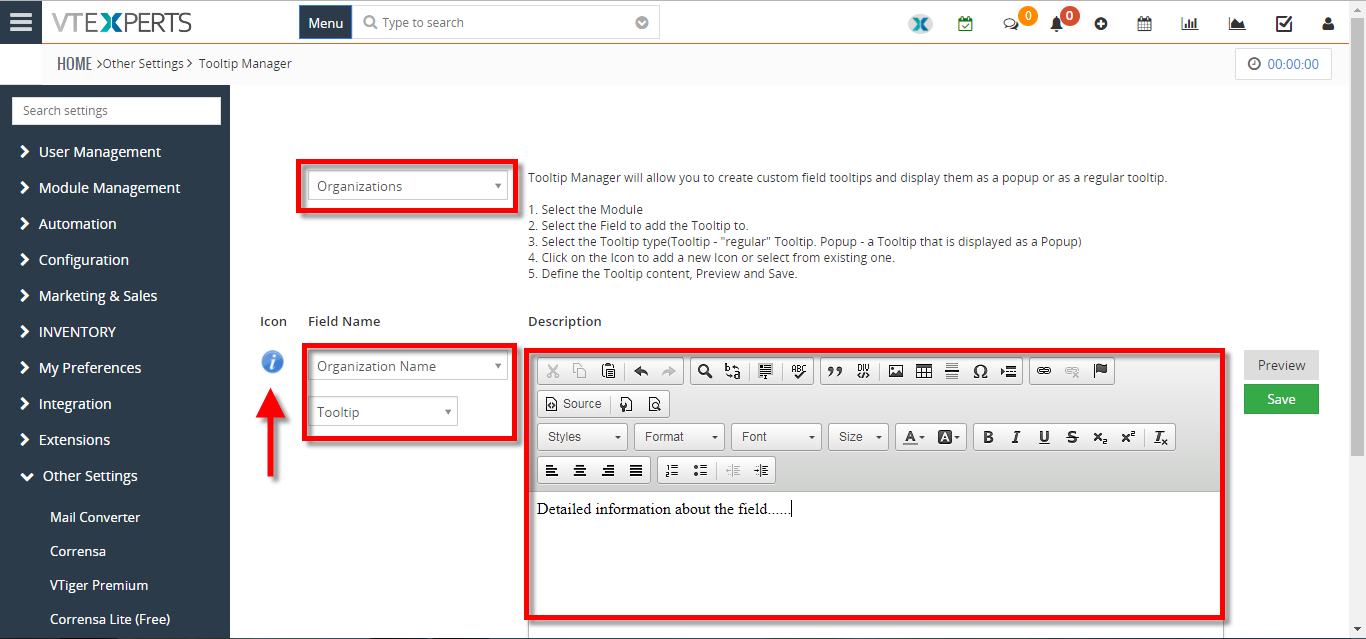Click the spell check ABC icon
The height and width of the screenshot is (639, 1366).
798,371
